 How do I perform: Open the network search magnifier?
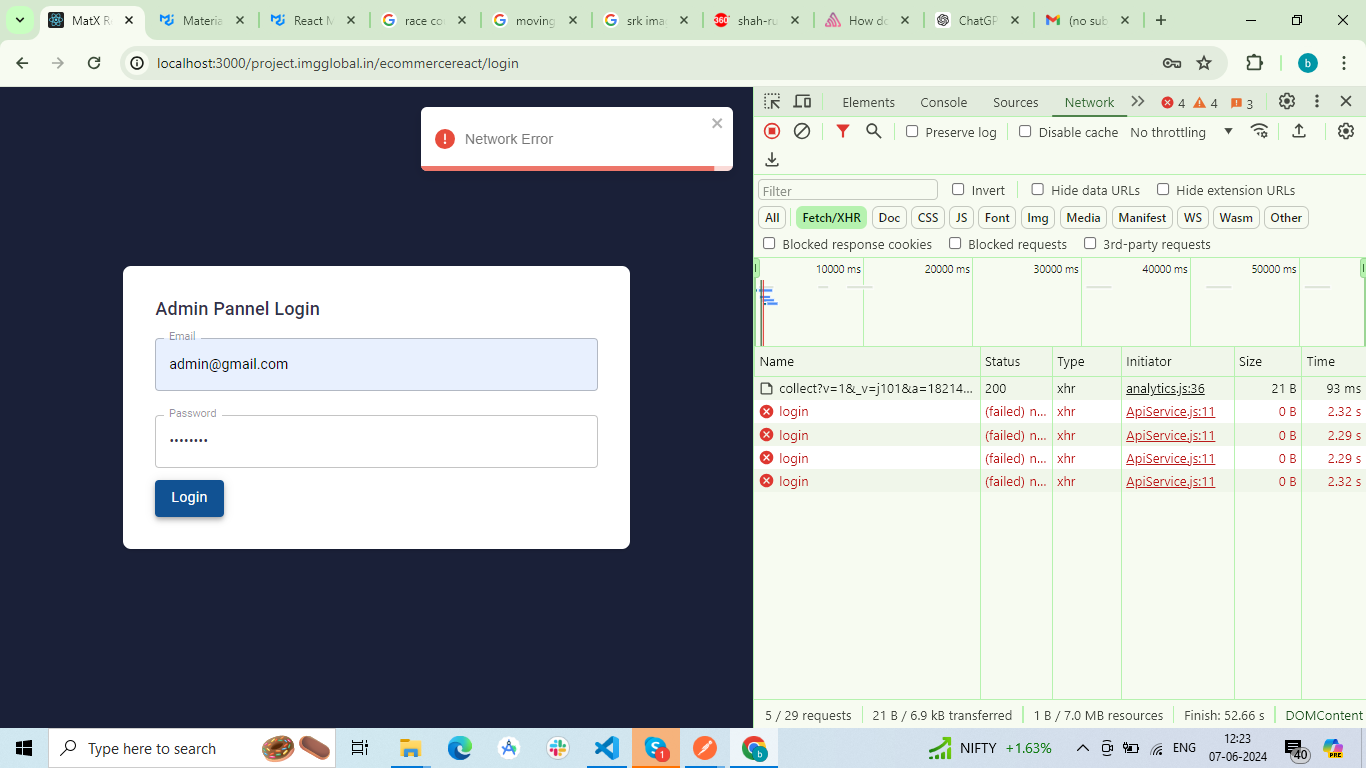(874, 131)
